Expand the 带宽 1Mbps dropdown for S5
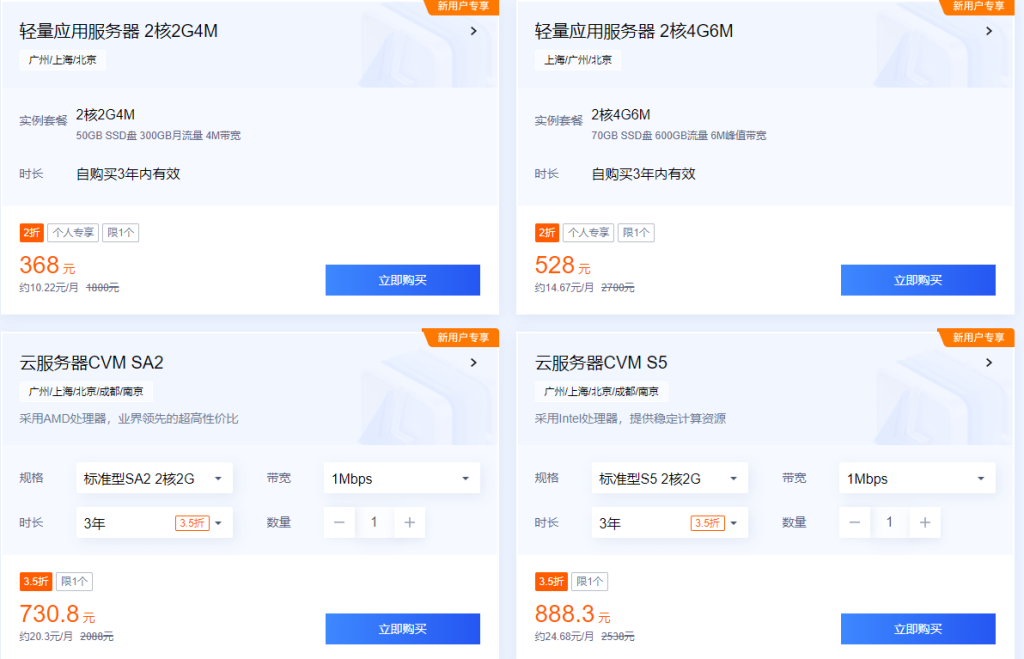 (x=916, y=479)
